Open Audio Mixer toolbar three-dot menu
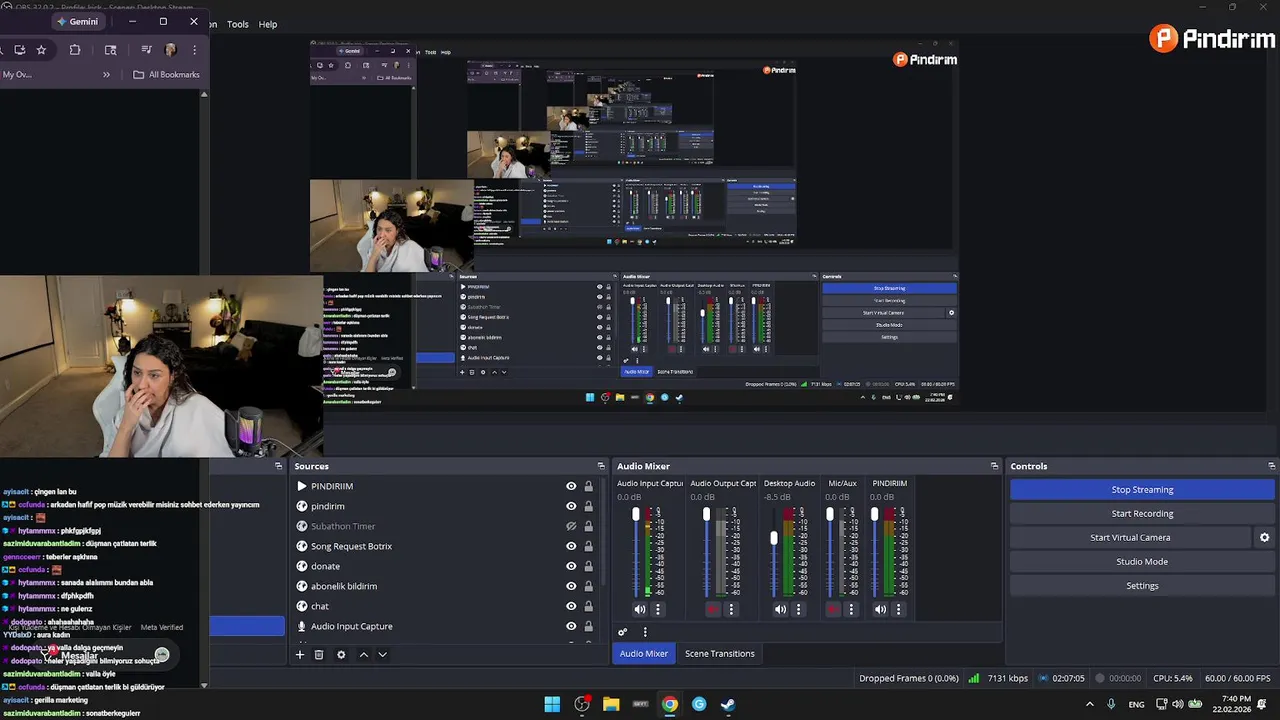This screenshot has height=720, width=1280. coord(645,632)
